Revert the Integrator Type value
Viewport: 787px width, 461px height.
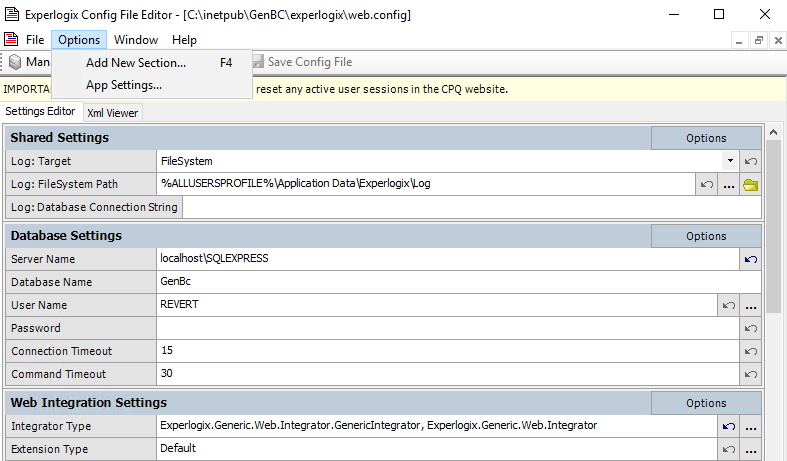tap(728, 426)
